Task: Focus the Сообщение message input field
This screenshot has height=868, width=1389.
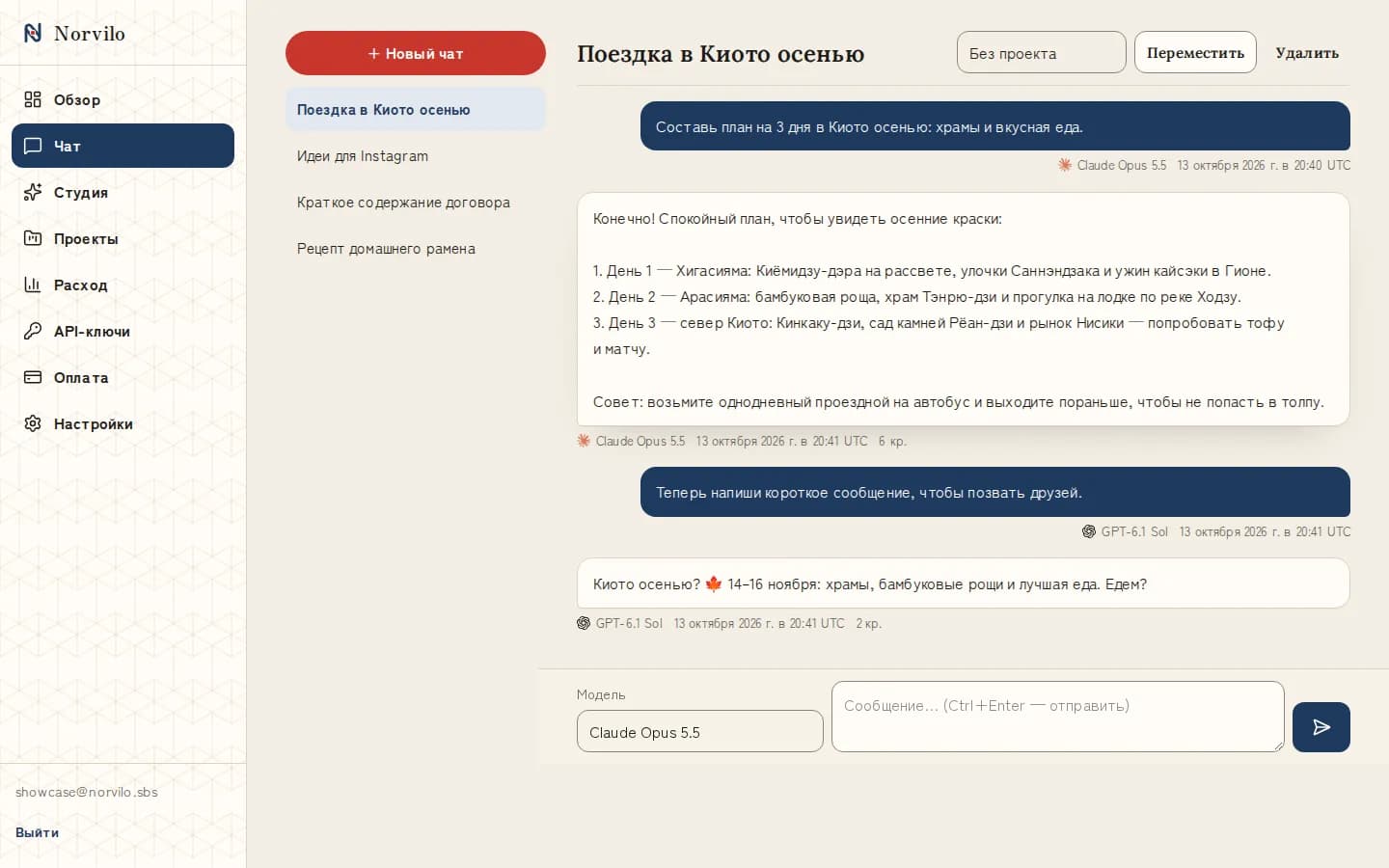Action: [1058, 717]
